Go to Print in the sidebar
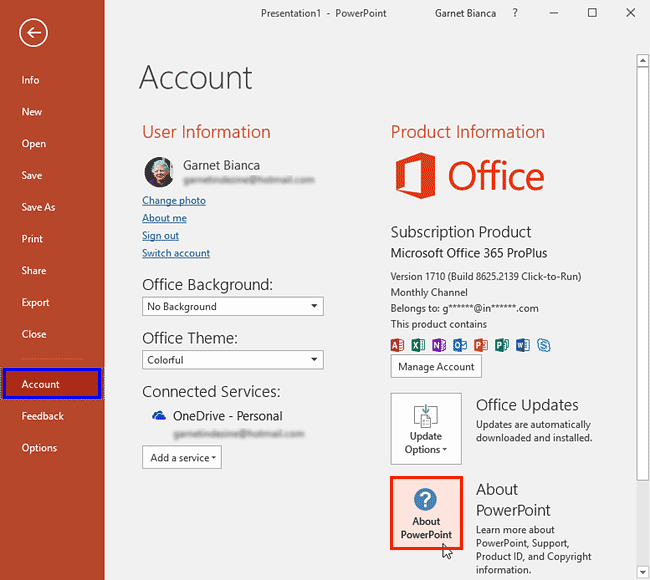 pos(32,239)
